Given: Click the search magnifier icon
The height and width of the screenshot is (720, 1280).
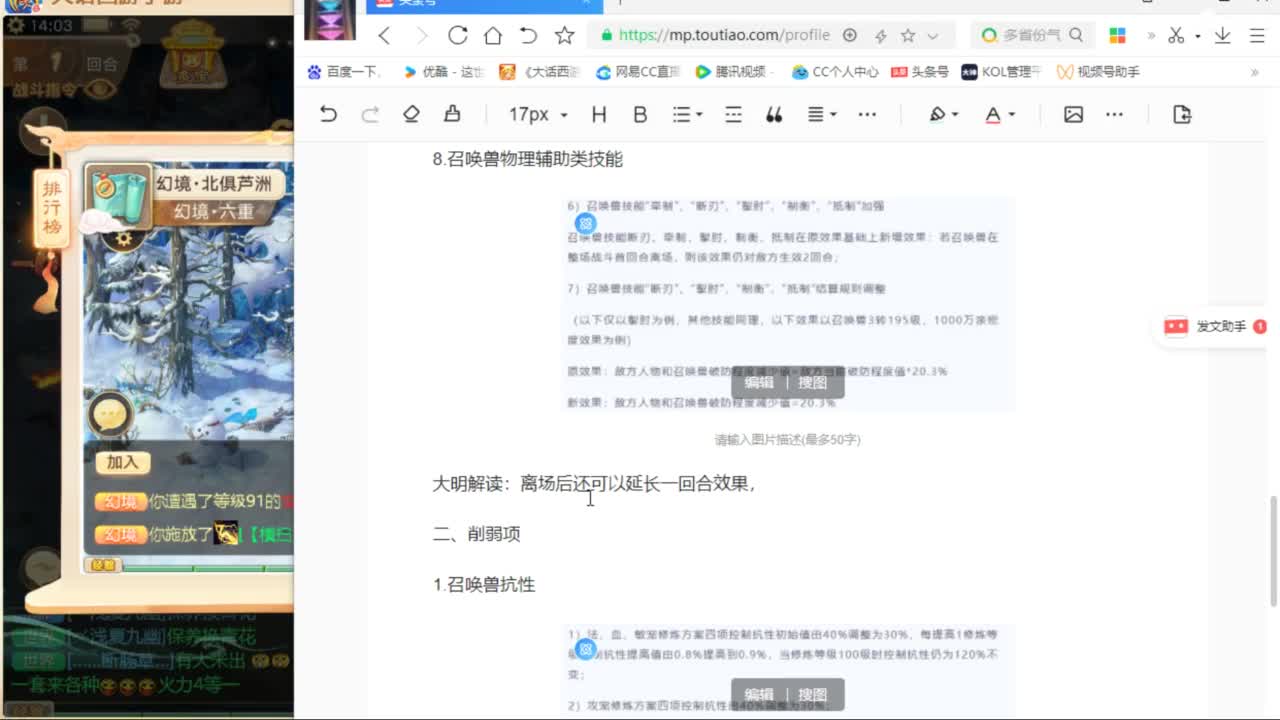Looking at the screenshot, I should tap(1076, 35).
